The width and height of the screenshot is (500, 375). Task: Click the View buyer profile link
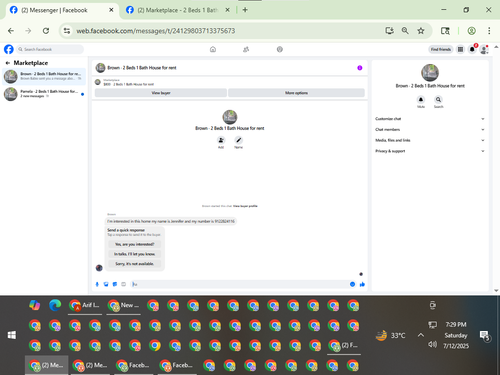pos(245,206)
